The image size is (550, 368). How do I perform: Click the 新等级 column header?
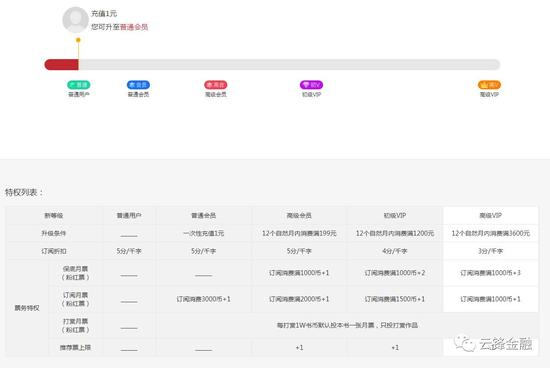point(54,215)
